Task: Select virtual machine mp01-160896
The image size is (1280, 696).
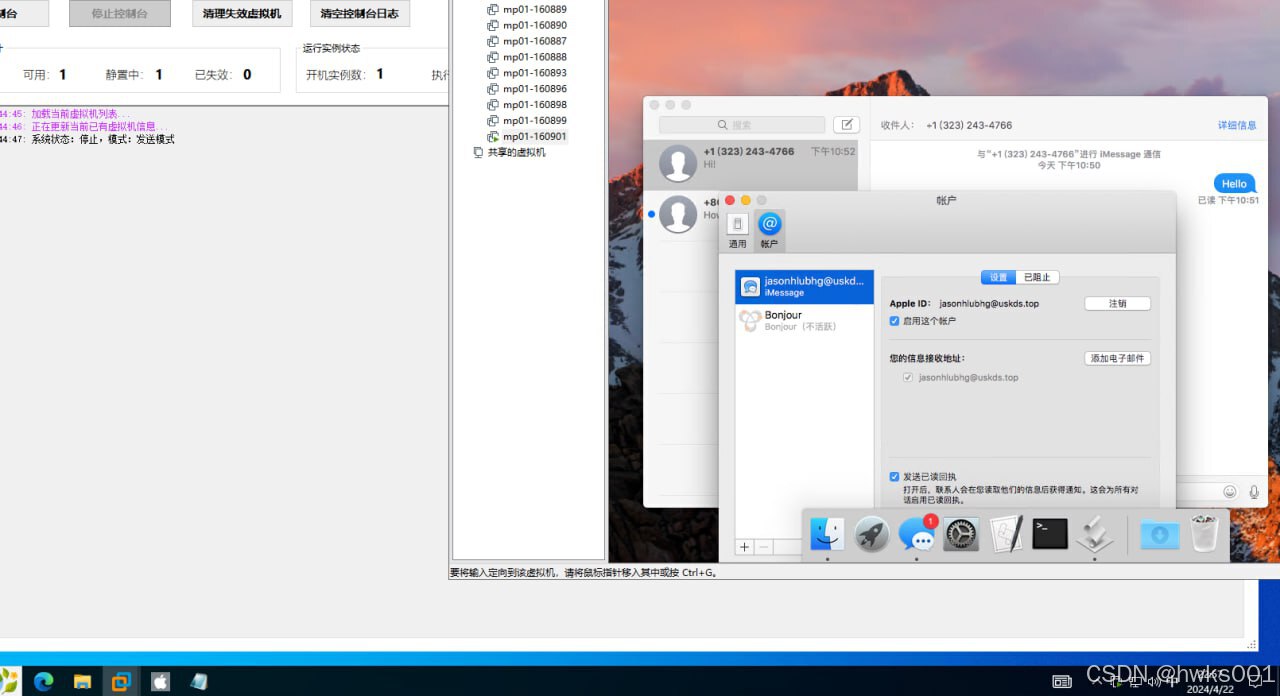Action: 534,89
